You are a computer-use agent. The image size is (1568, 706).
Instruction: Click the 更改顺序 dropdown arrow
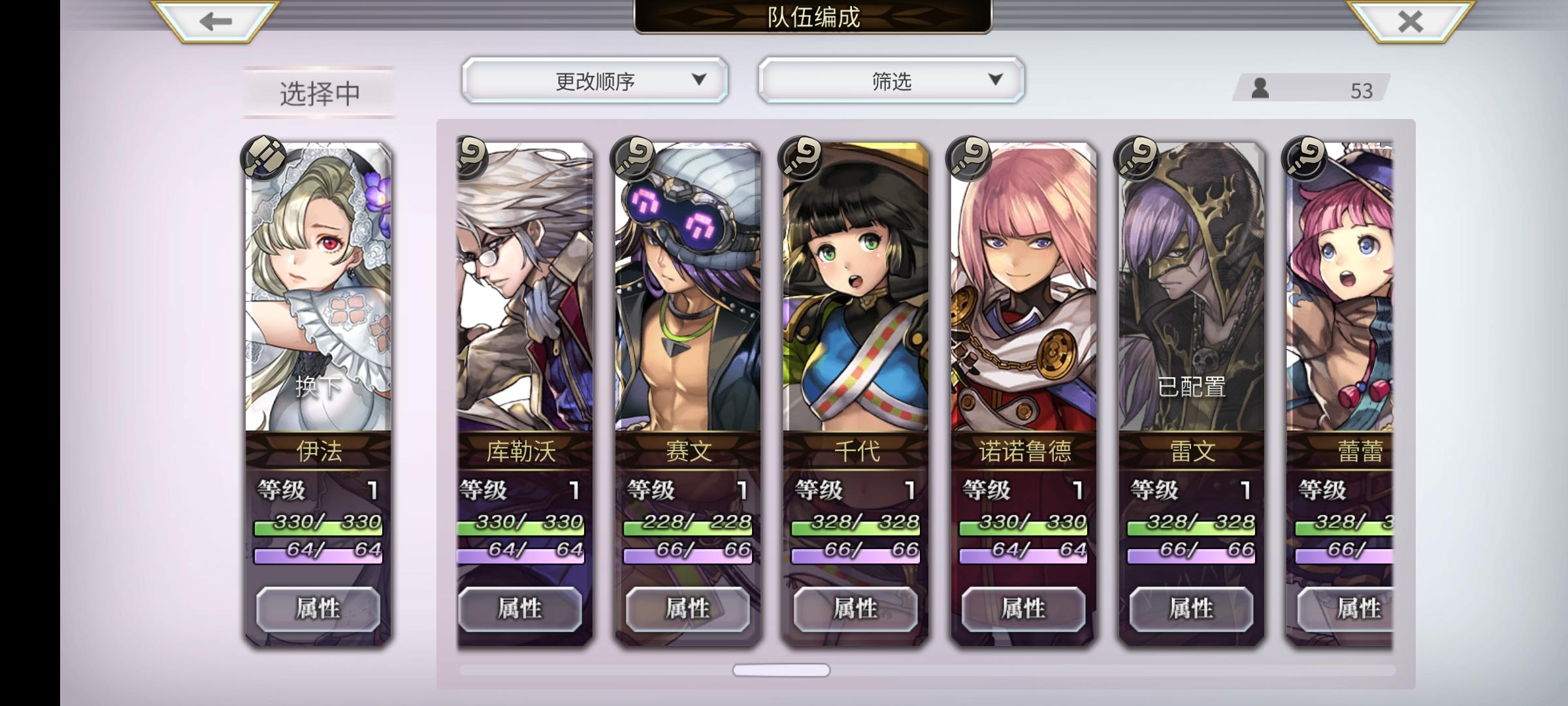699,80
